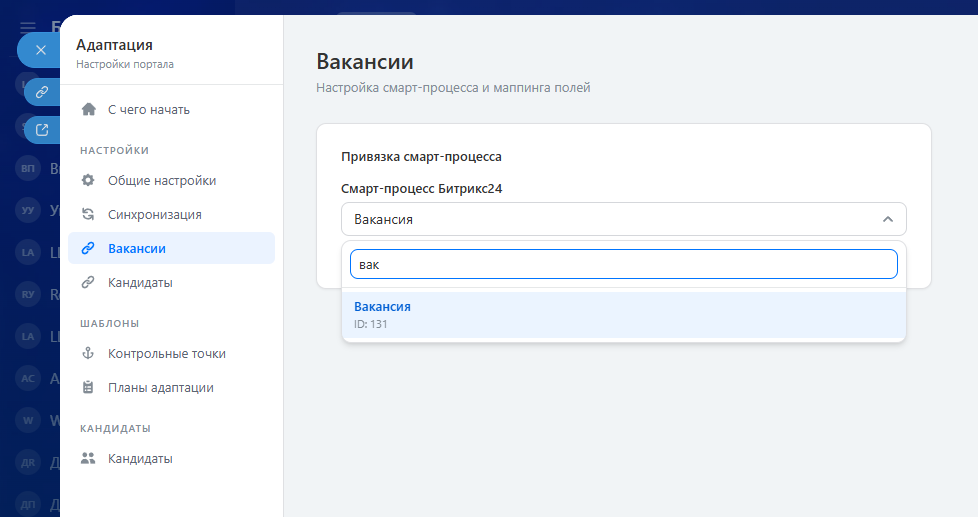Viewport: 978px width, 517px height.
Task: Open Планы адаптации section
Action: (172, 387)
